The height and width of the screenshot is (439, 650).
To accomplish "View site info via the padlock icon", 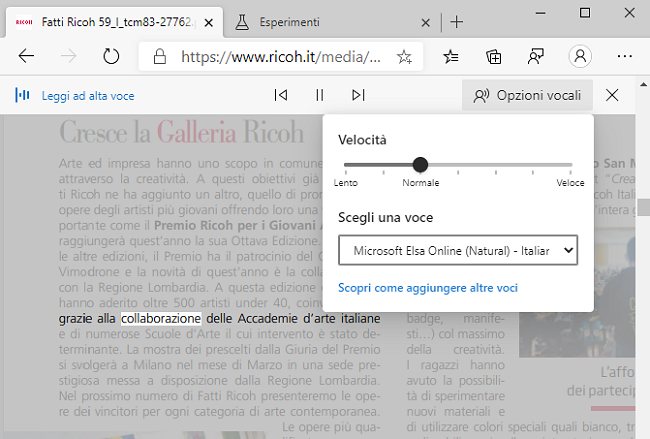I will click(x=158, y=57).
